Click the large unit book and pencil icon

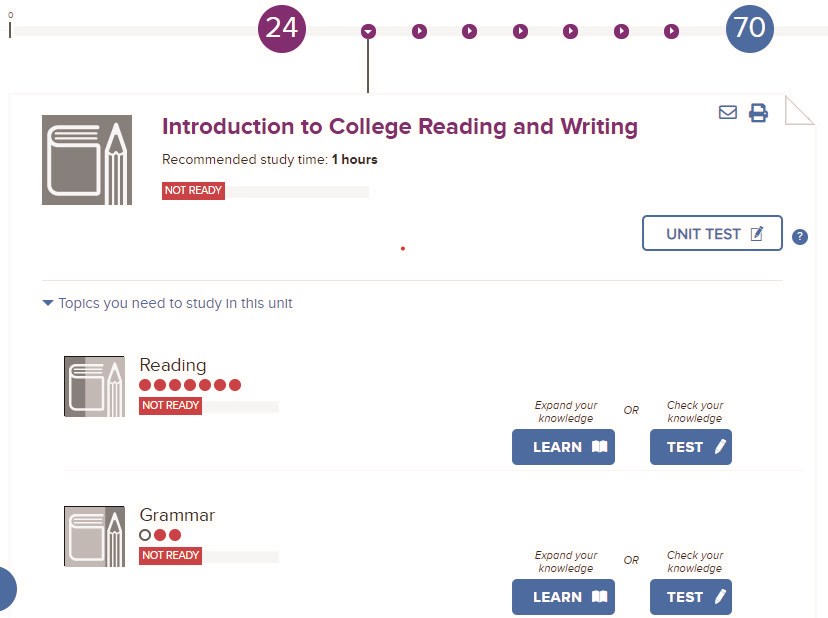[87, 160]
